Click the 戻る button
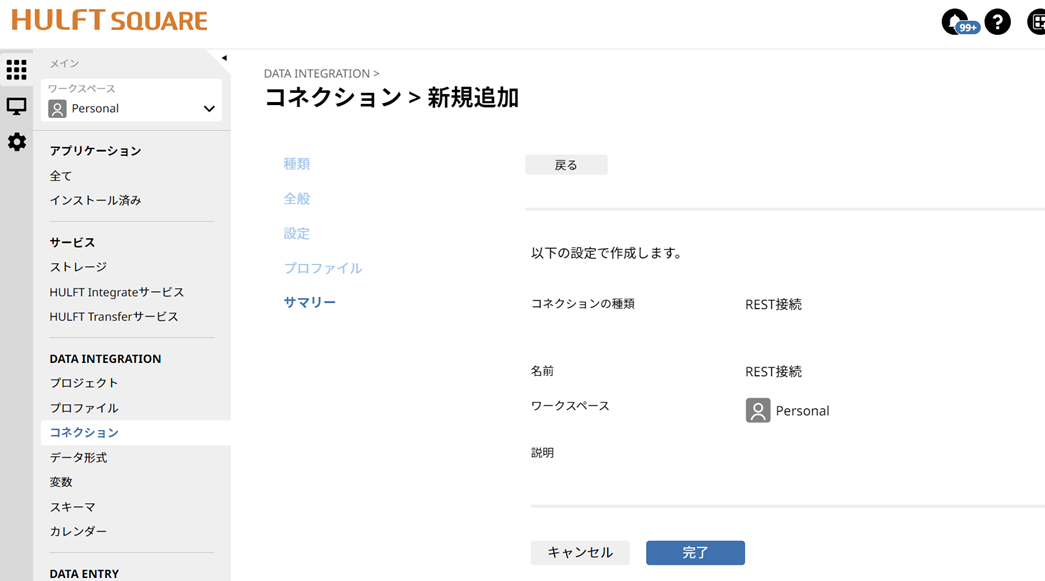Viewport: 1045px width, 581px height. coord(566,164)
